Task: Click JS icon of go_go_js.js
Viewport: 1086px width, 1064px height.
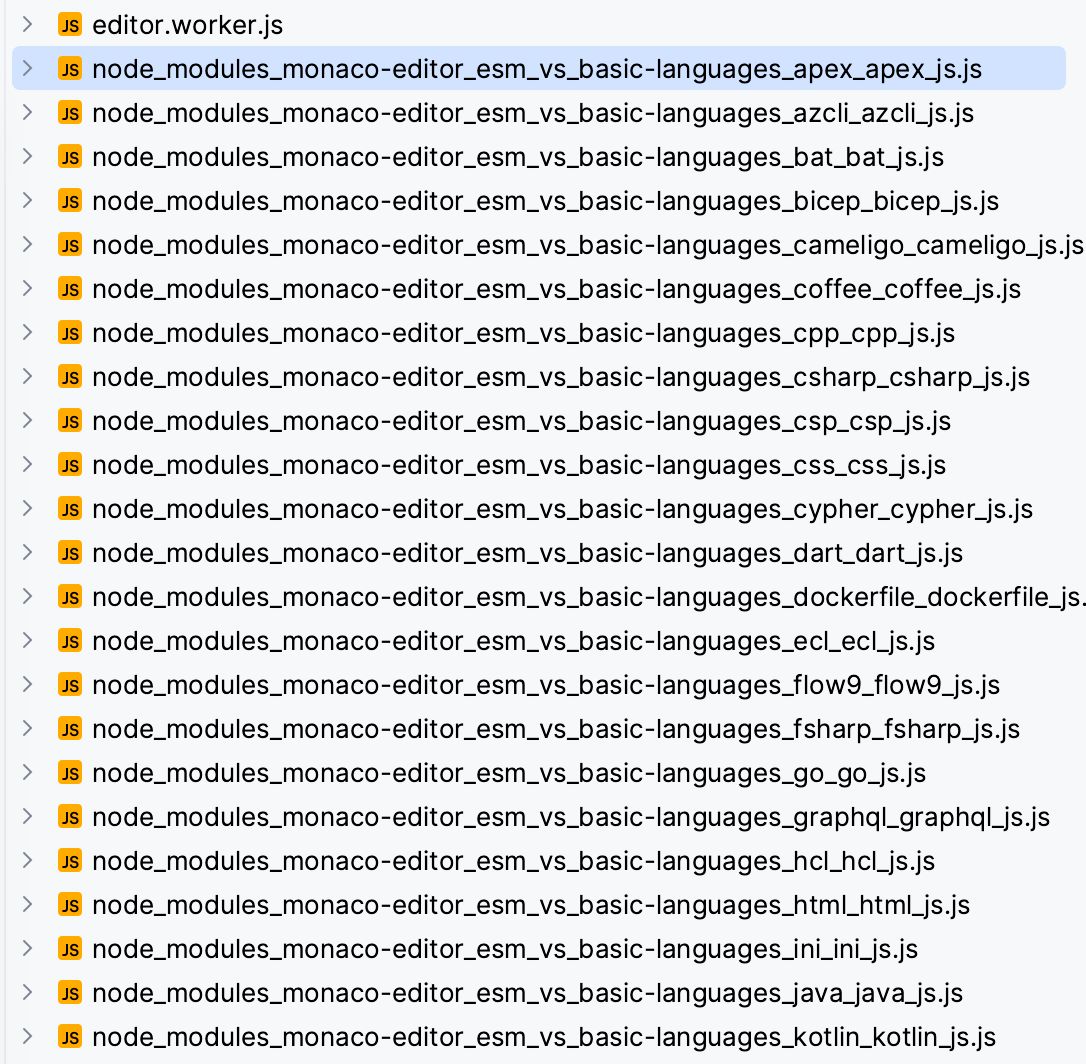Action: 70,772
